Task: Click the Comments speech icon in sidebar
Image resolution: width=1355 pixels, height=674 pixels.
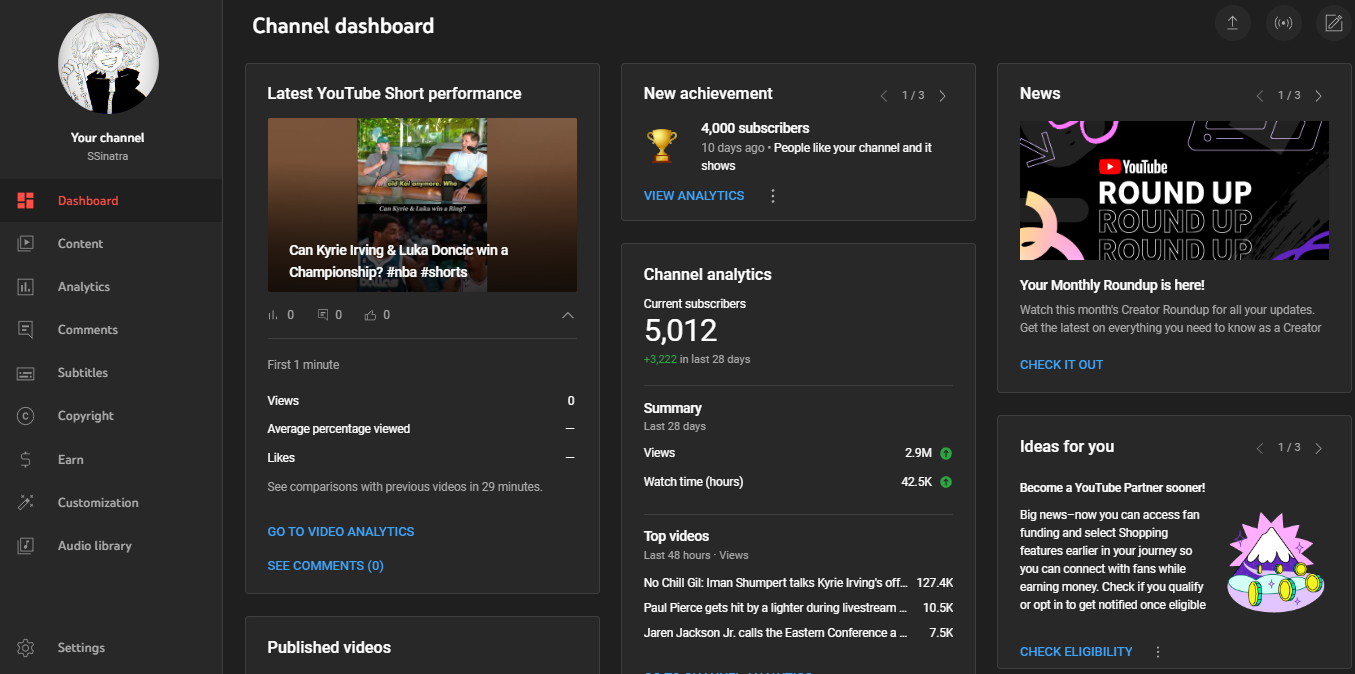Action: pyautogui.click(x=26, y=330)
